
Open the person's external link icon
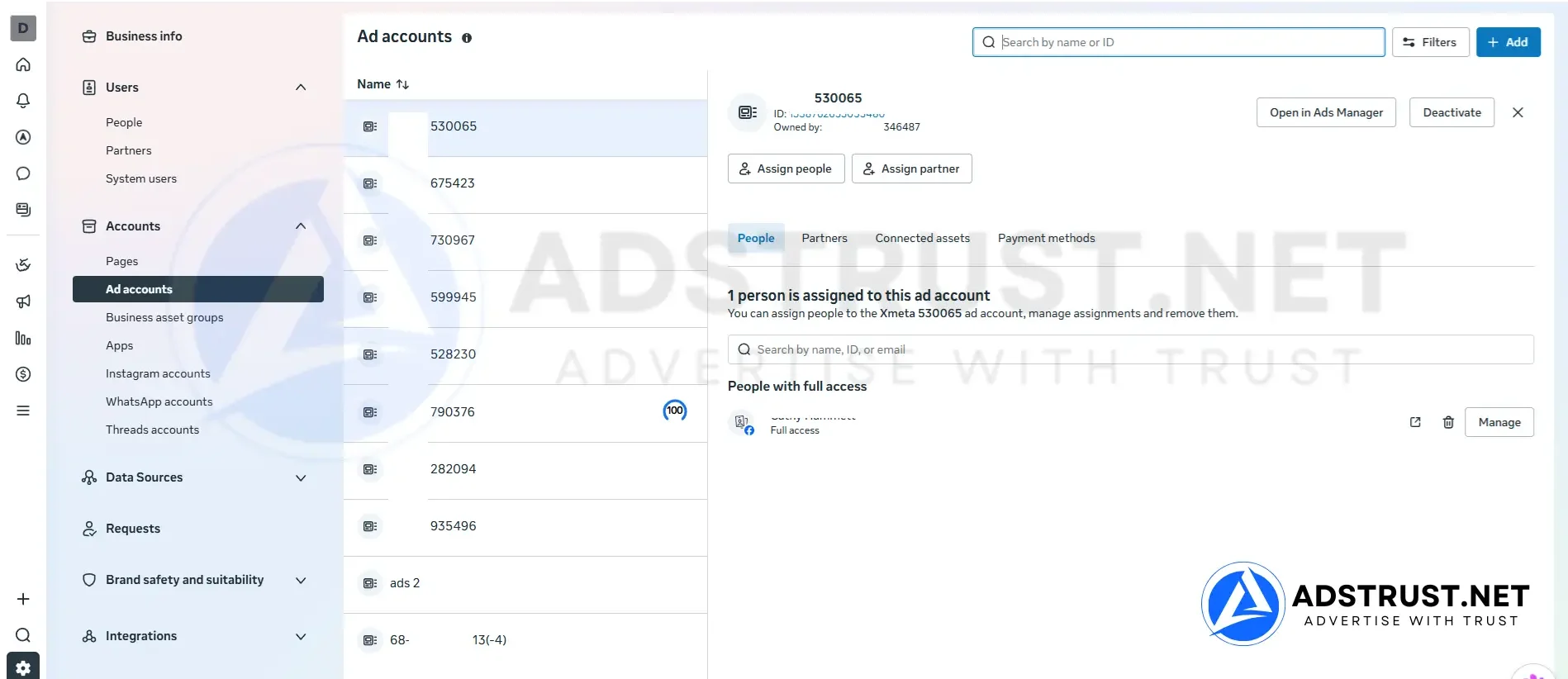pos(1415,422)
